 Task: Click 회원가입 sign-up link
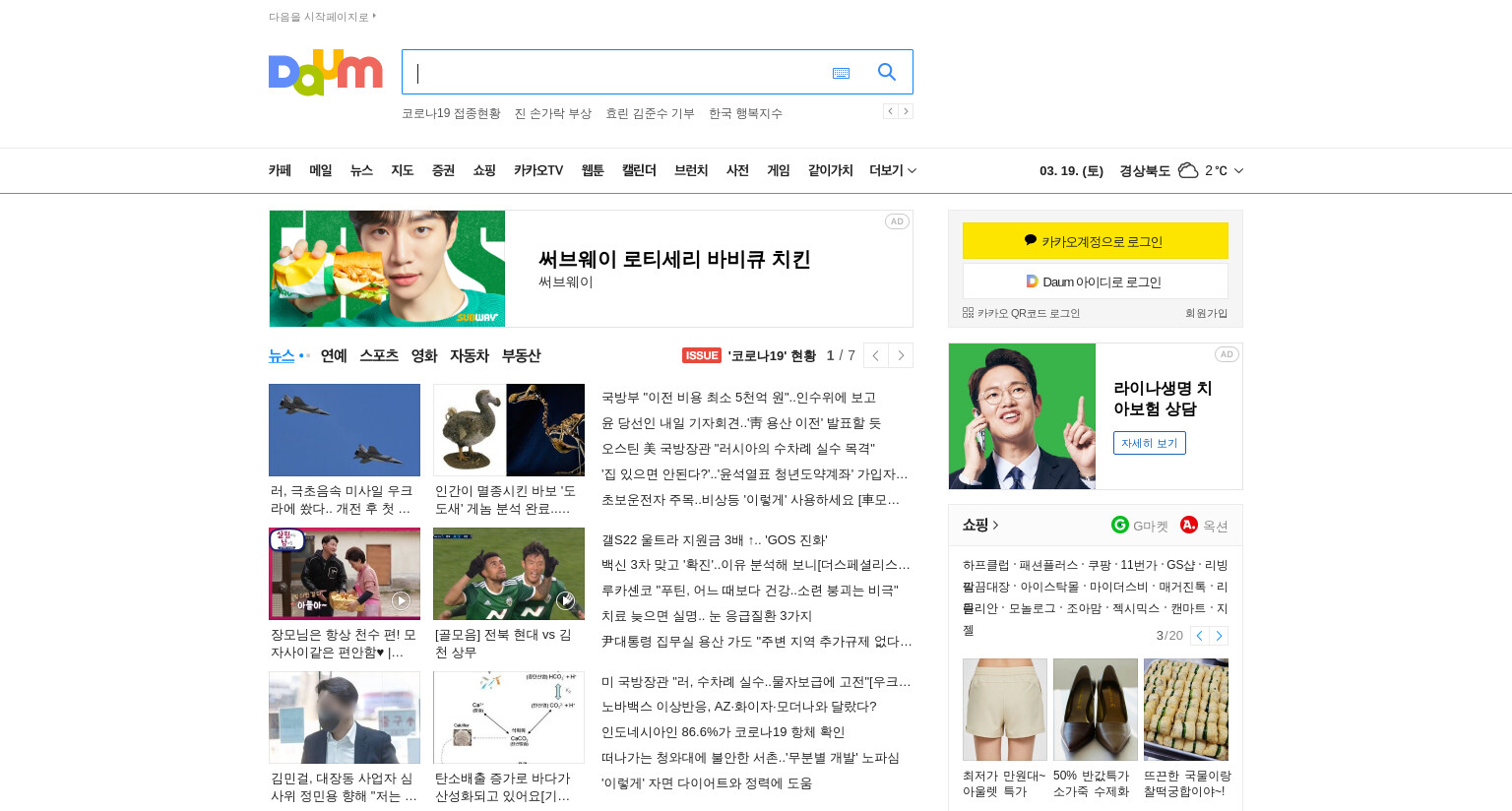pos(1207,313)
